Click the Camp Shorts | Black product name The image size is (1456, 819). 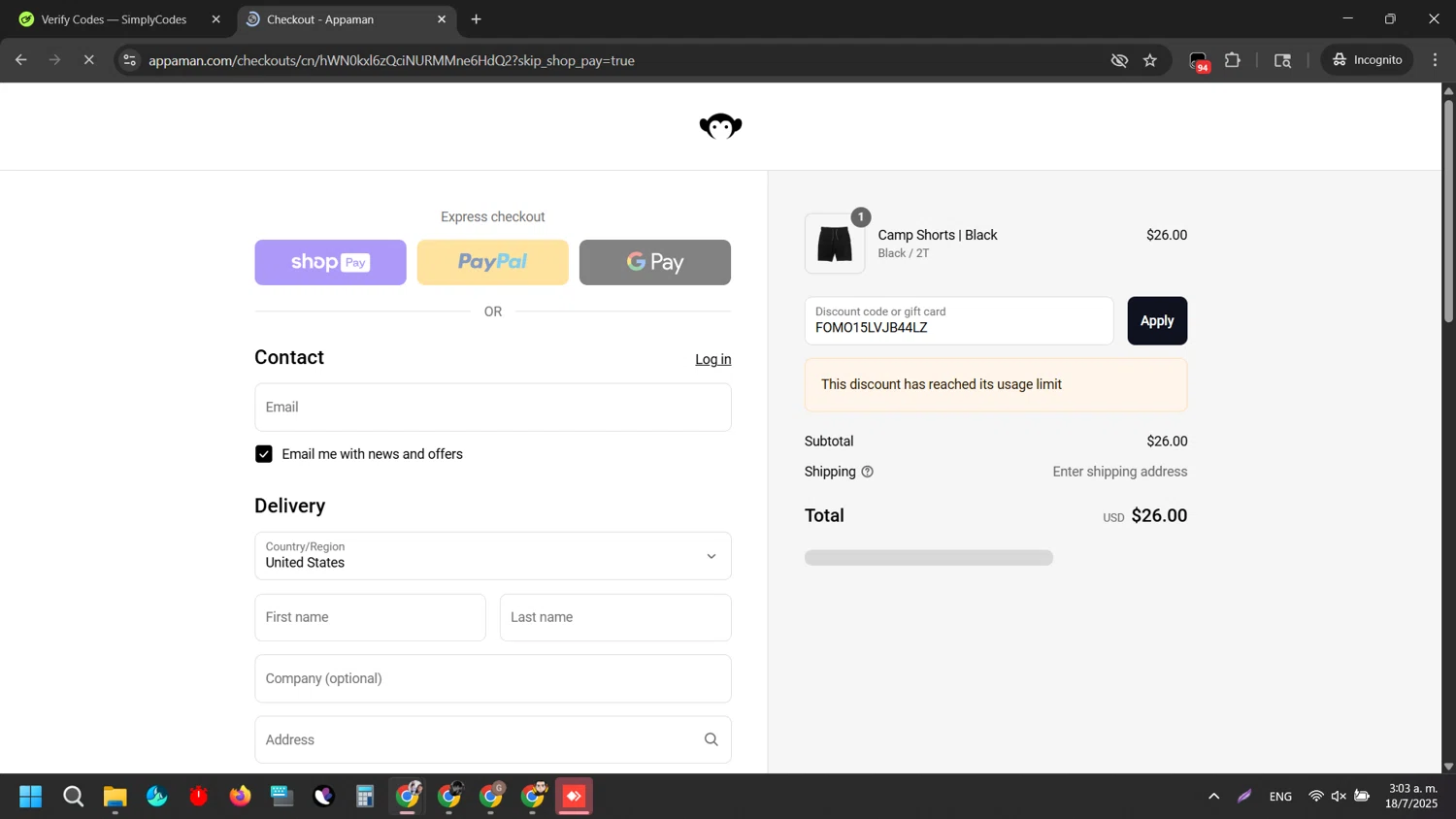(937, 235)
